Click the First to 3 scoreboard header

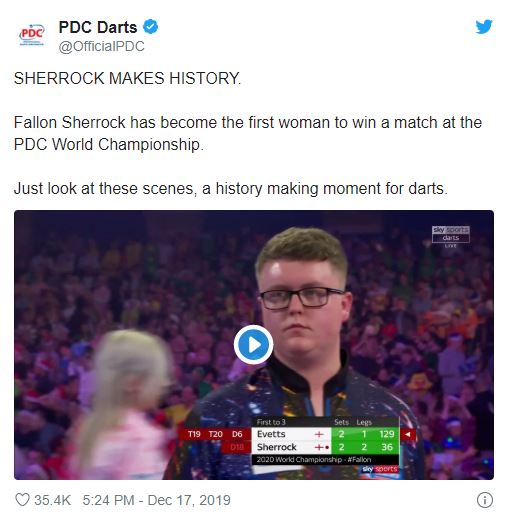pos(271,422)
